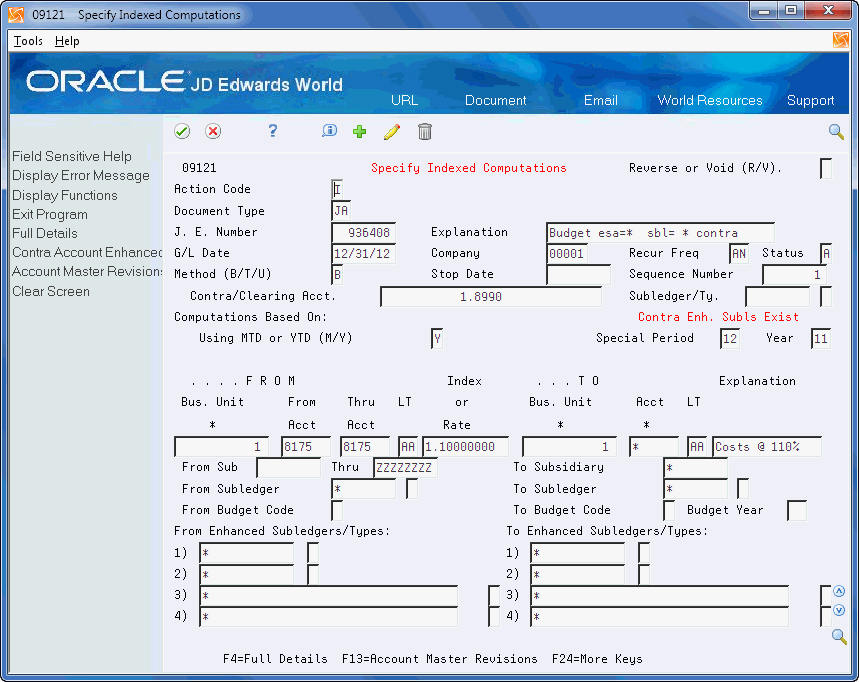Click the Index or Rate field
Image resolution: width=859 pixels, height=682 pixels.
[466, 447]
